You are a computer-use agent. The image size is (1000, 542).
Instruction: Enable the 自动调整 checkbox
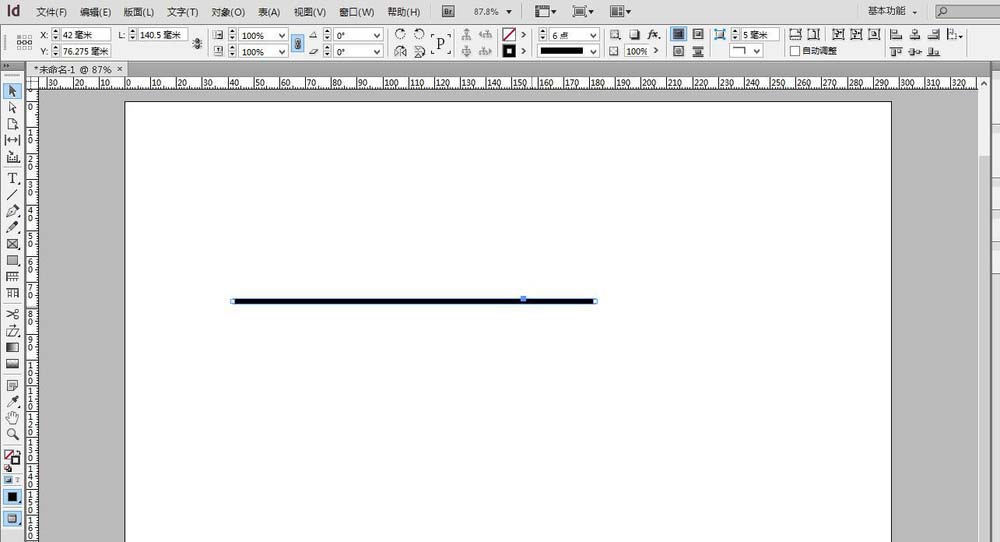click(x=795, y=51)
